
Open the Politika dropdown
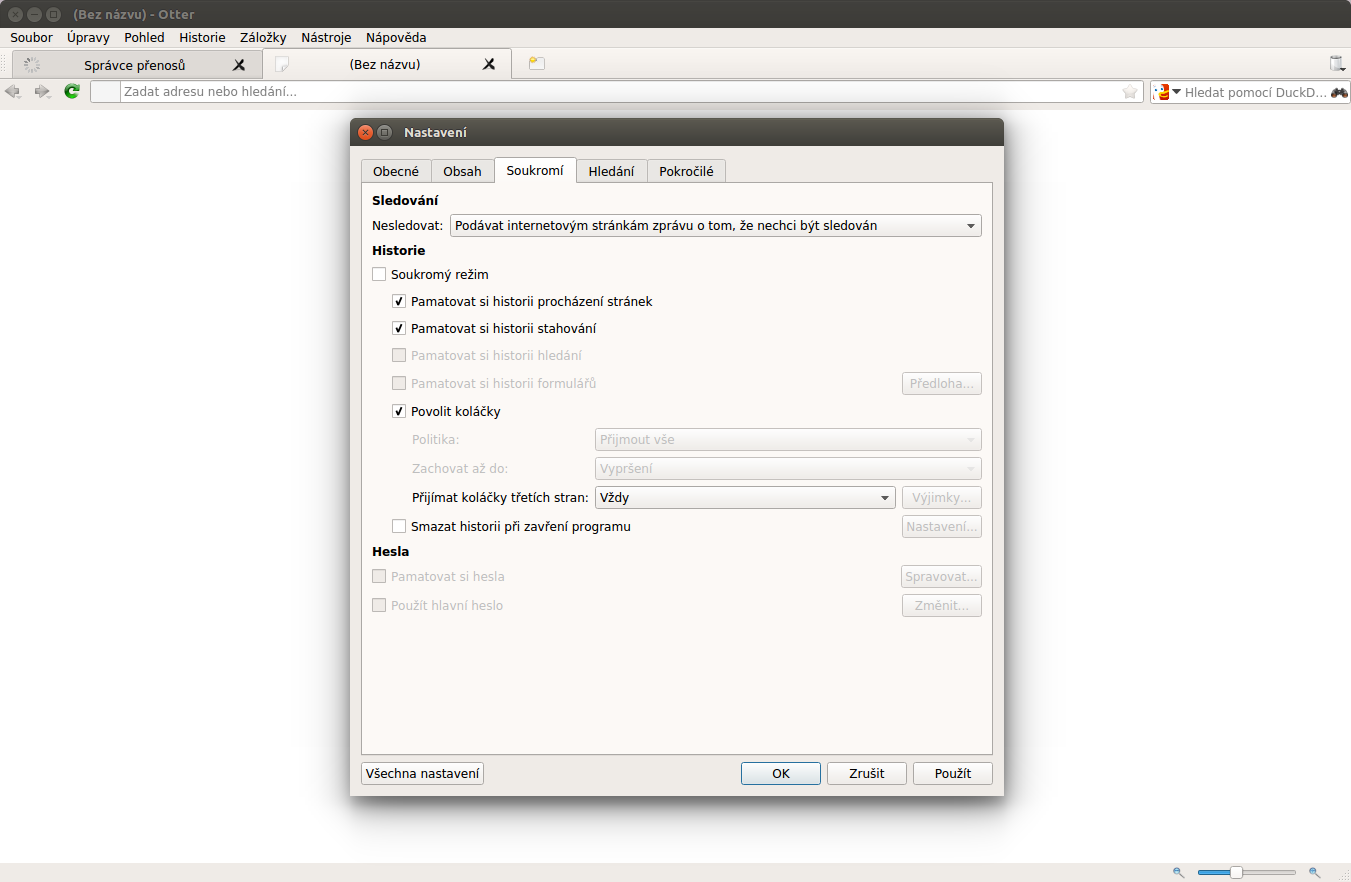pyautogui.click(x=788, y=439)
